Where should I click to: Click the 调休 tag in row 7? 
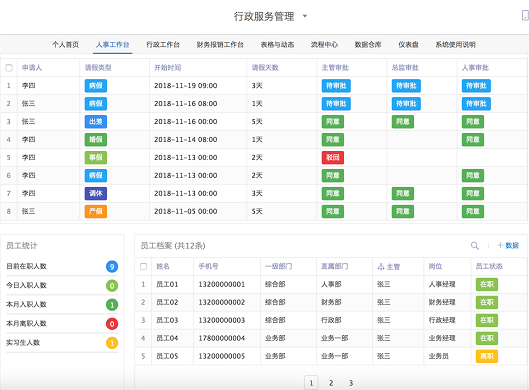tap(96, 193)
